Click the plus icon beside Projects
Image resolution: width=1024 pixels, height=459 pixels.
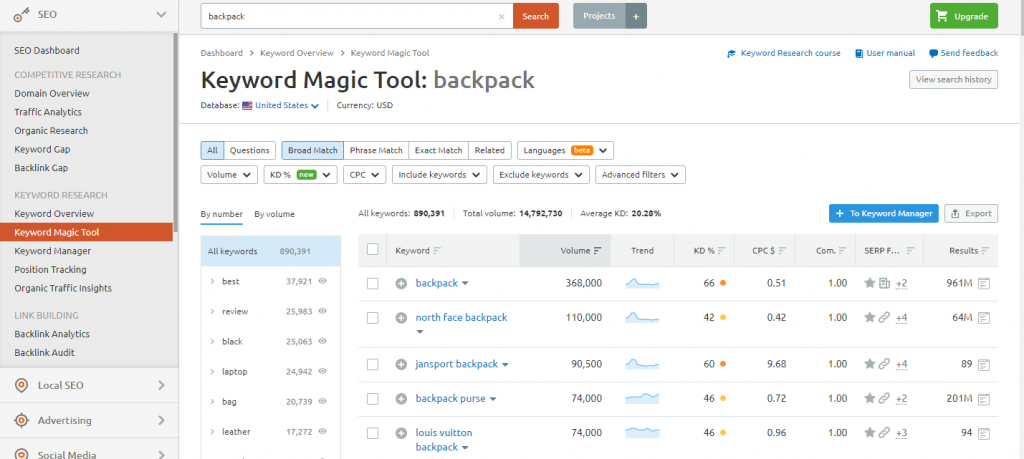[x=636, y=16]
